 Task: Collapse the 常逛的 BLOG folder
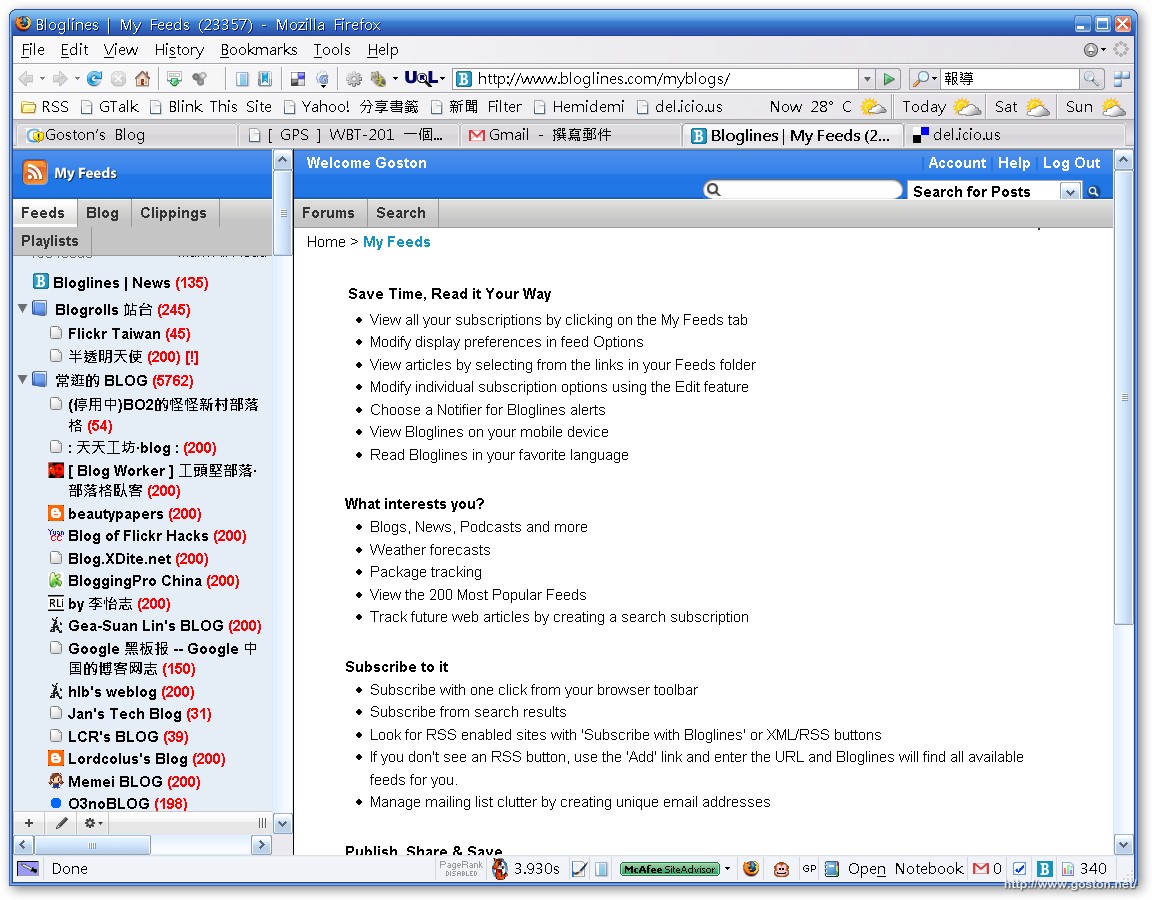click(23, 379)
